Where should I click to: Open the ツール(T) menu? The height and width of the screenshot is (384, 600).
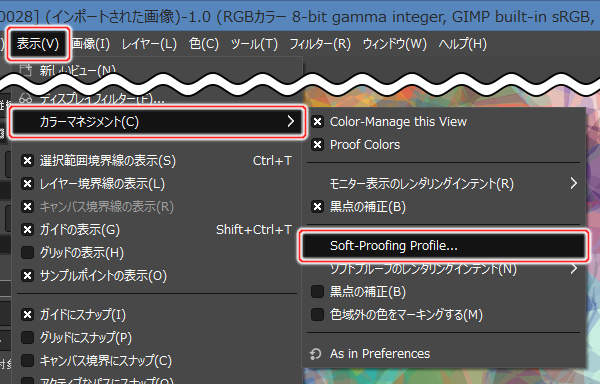254,44
